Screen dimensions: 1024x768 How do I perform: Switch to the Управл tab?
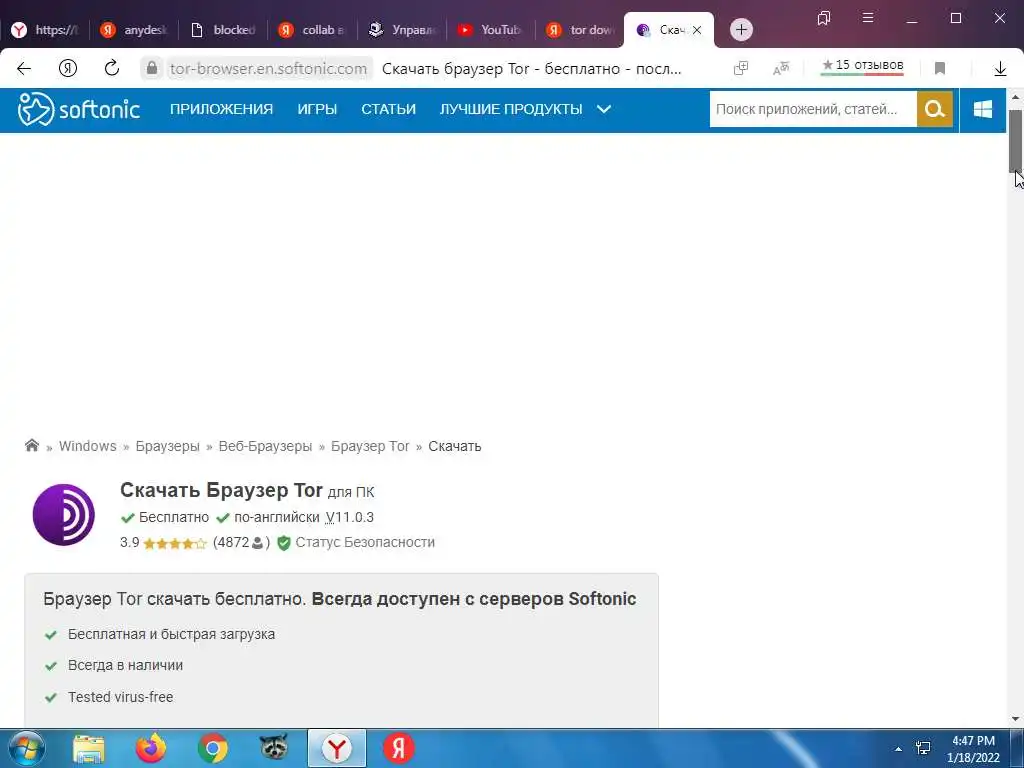pyautogui.click(x=401, y=30)
